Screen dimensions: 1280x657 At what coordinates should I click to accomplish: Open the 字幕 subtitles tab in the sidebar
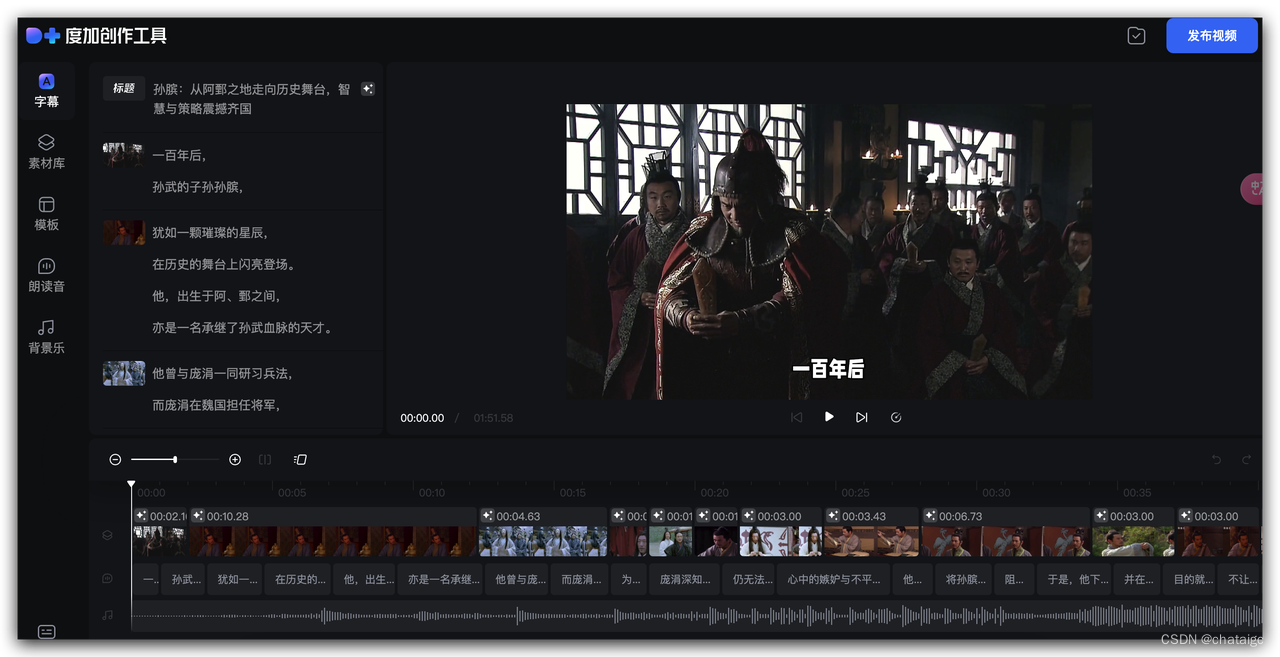pyautogui.click(x=46, y=90)
